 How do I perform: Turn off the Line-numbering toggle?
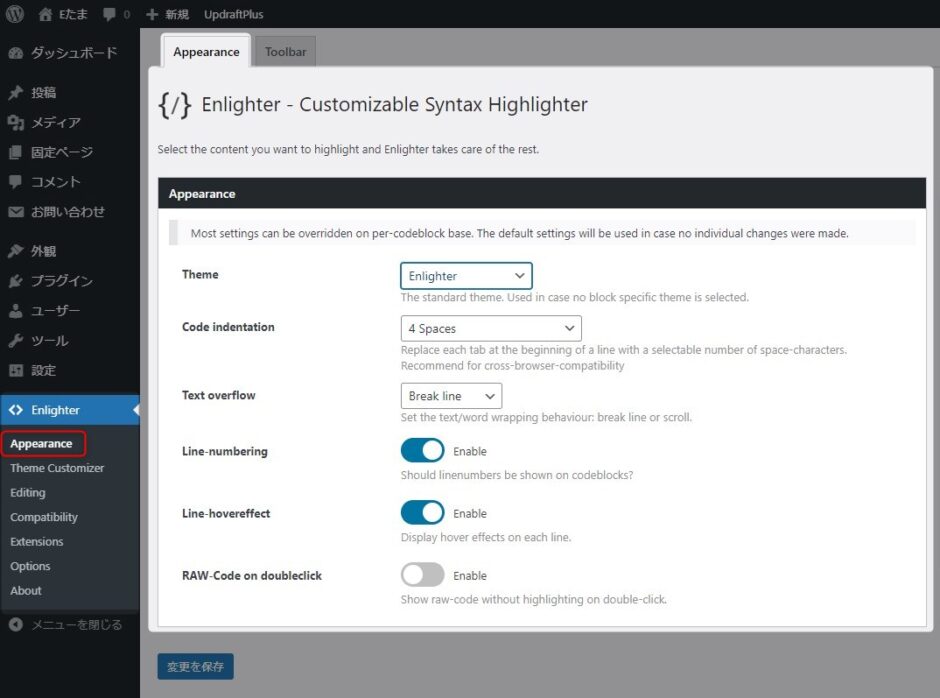pos(422,450)
